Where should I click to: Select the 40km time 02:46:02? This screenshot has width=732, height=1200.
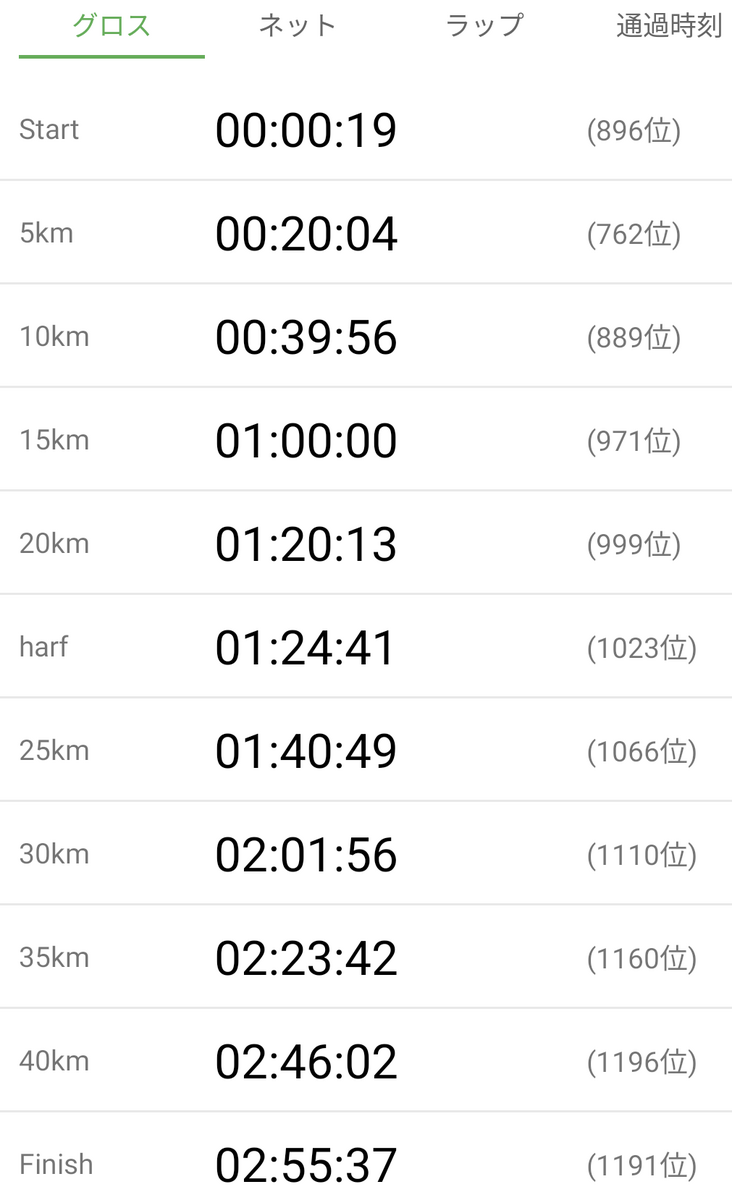click(306, 1062)
